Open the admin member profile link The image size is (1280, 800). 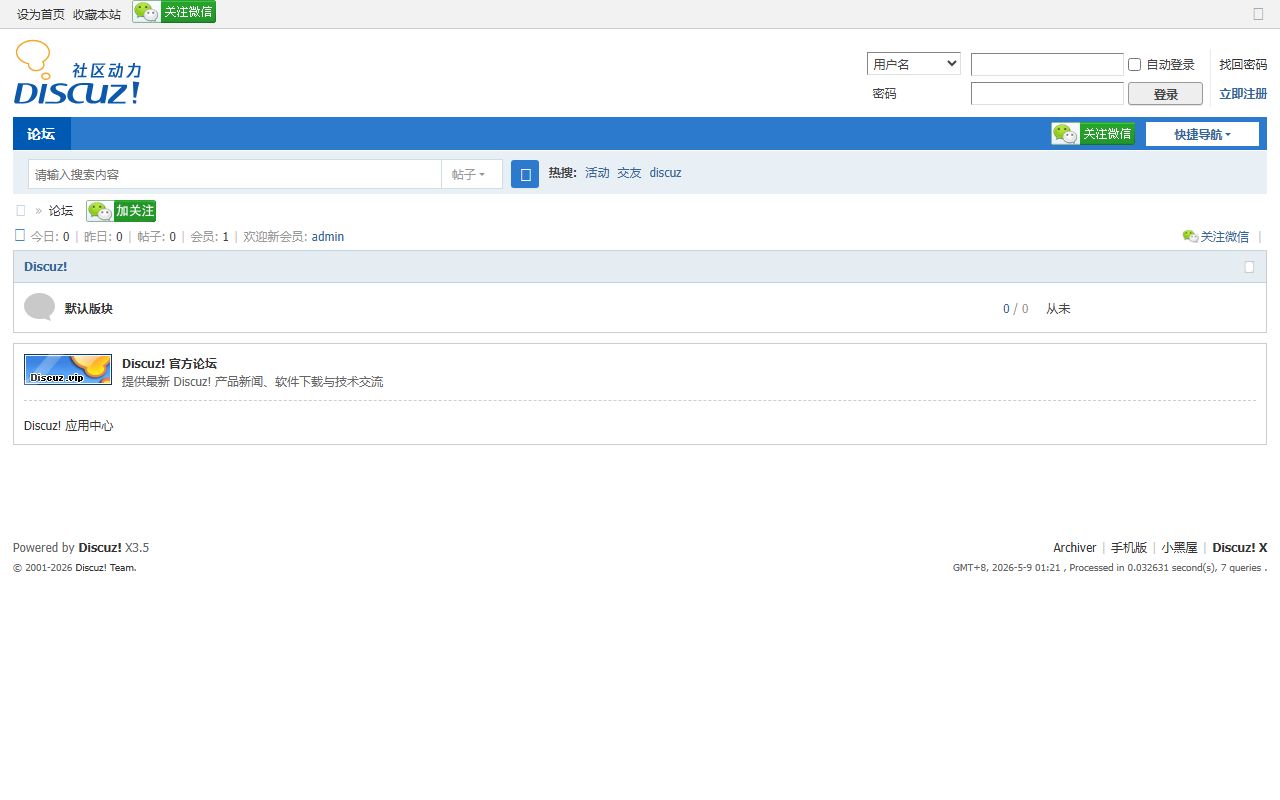click(328, 237)
